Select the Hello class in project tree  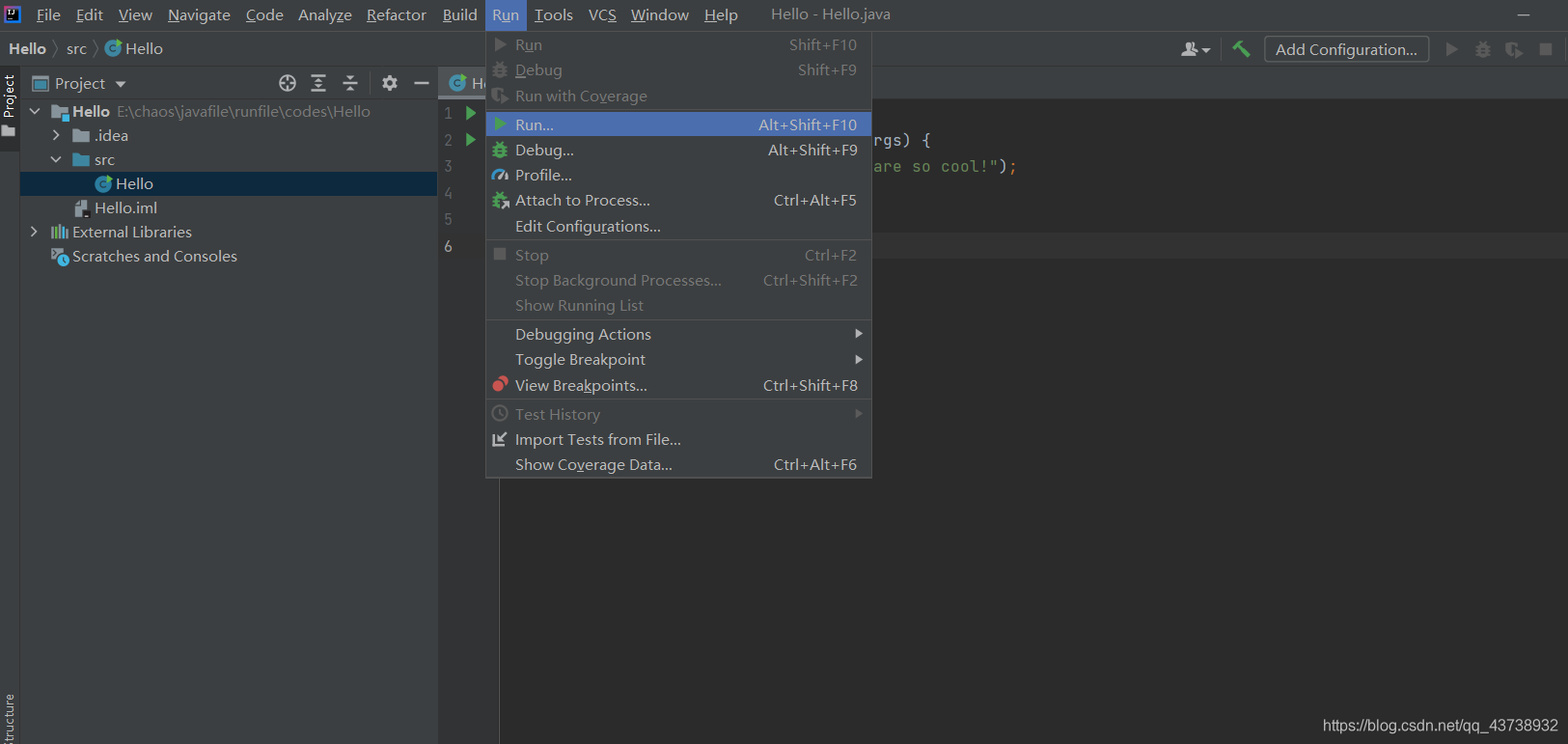[229, 183]
